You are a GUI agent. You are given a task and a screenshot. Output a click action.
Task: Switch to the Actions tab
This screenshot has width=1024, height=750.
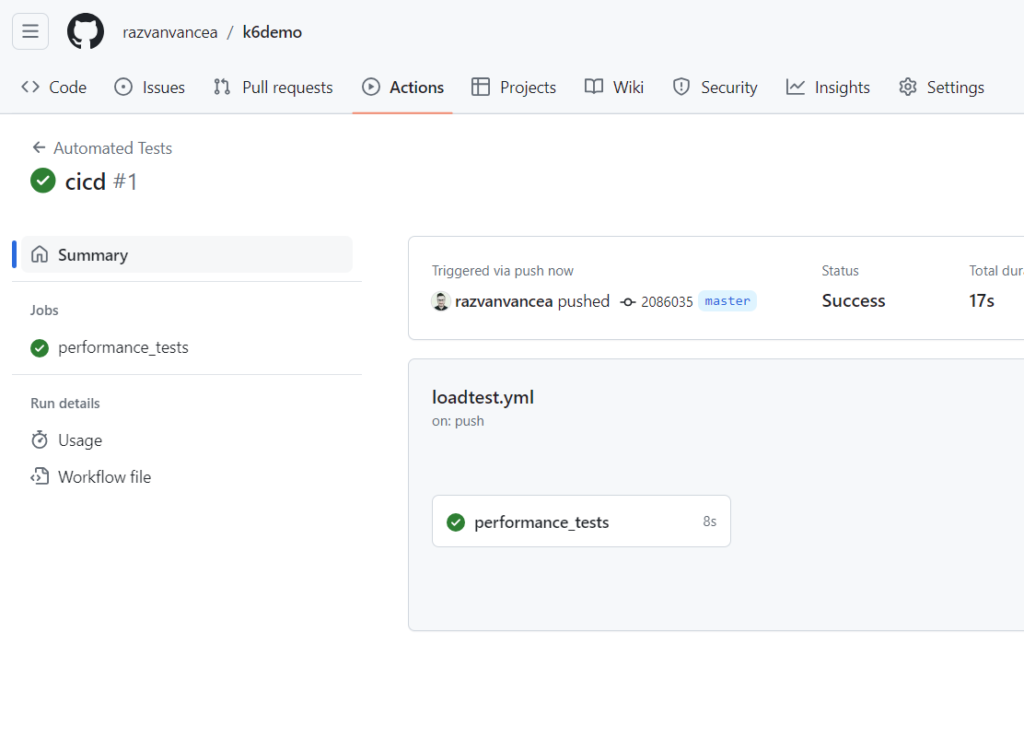403,87
